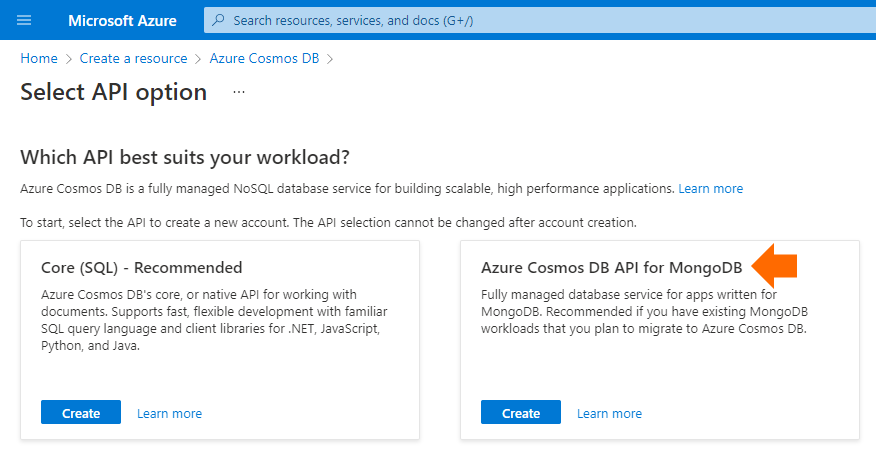876x452 pixels.
Task: Open Learn more for Core (SQL)
Action: [169, 413]
